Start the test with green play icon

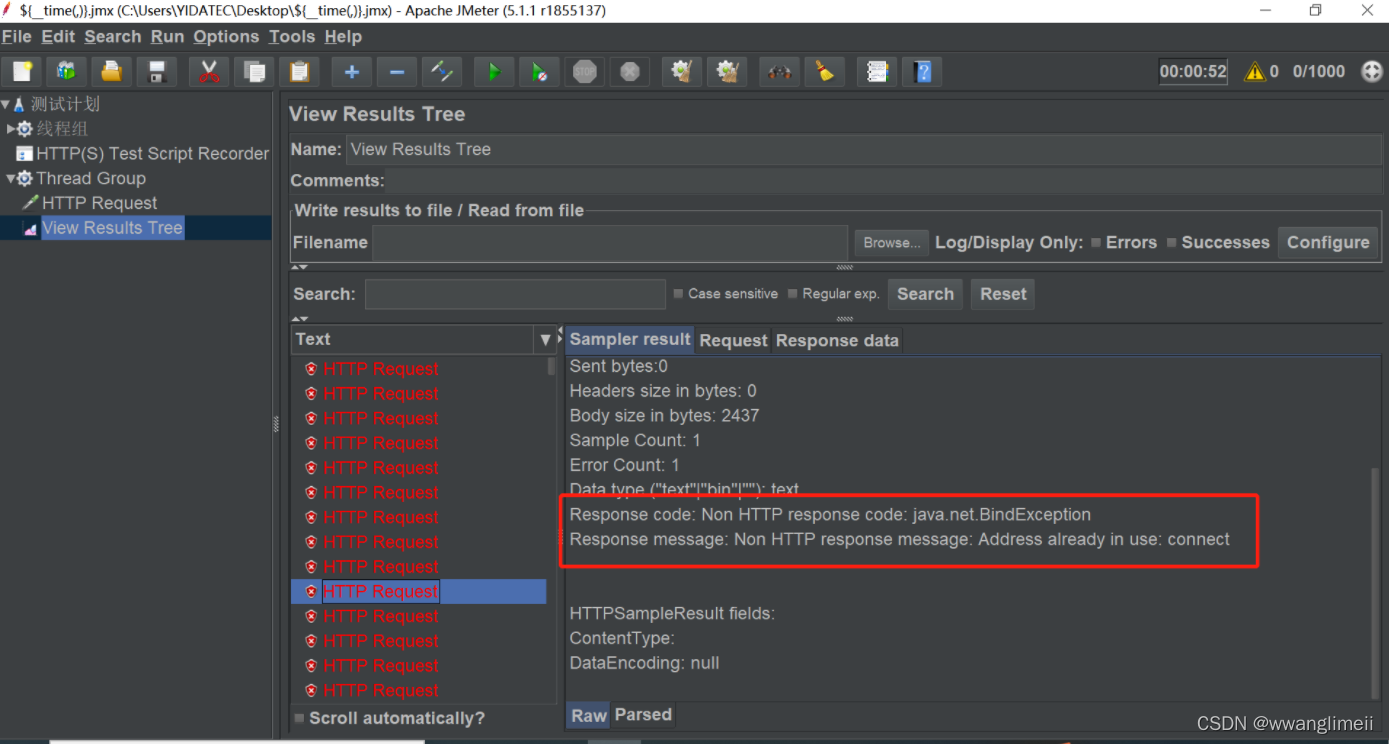(494, 71)
